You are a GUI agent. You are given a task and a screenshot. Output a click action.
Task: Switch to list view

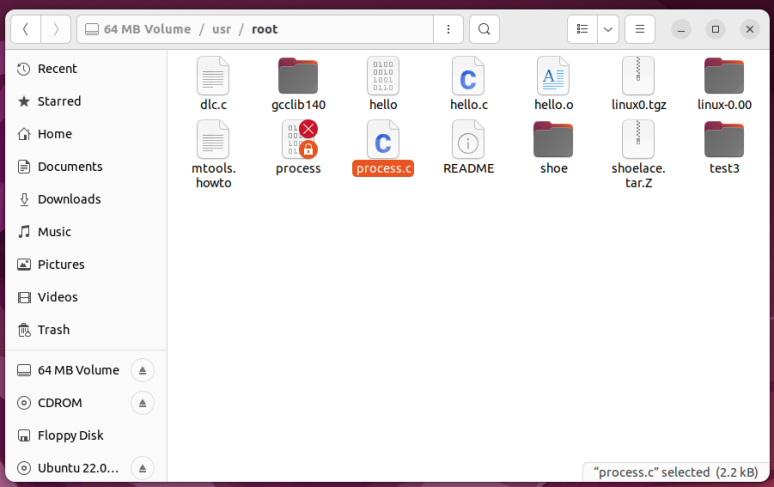tap(582, 30)
